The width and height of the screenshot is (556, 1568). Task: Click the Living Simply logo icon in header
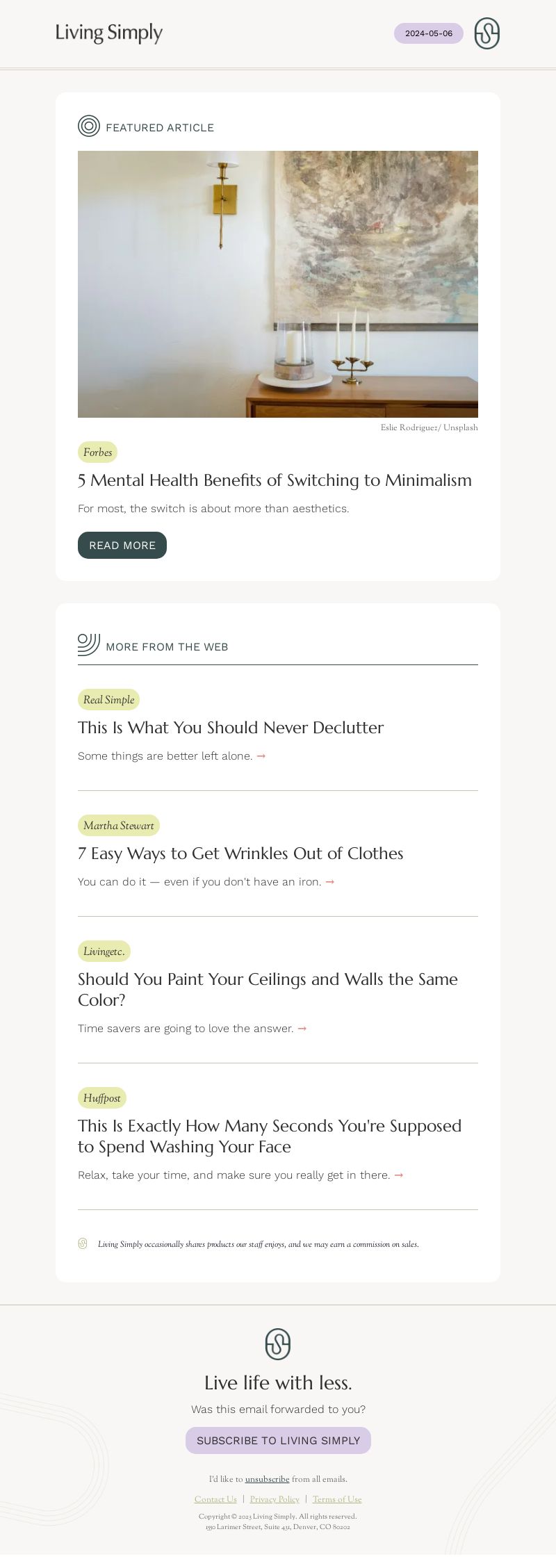(x=486, y=33)
